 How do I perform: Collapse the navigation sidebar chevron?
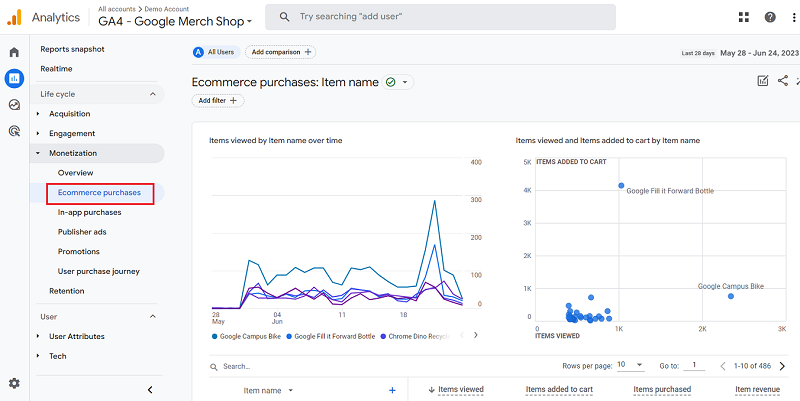pos(150,390)
